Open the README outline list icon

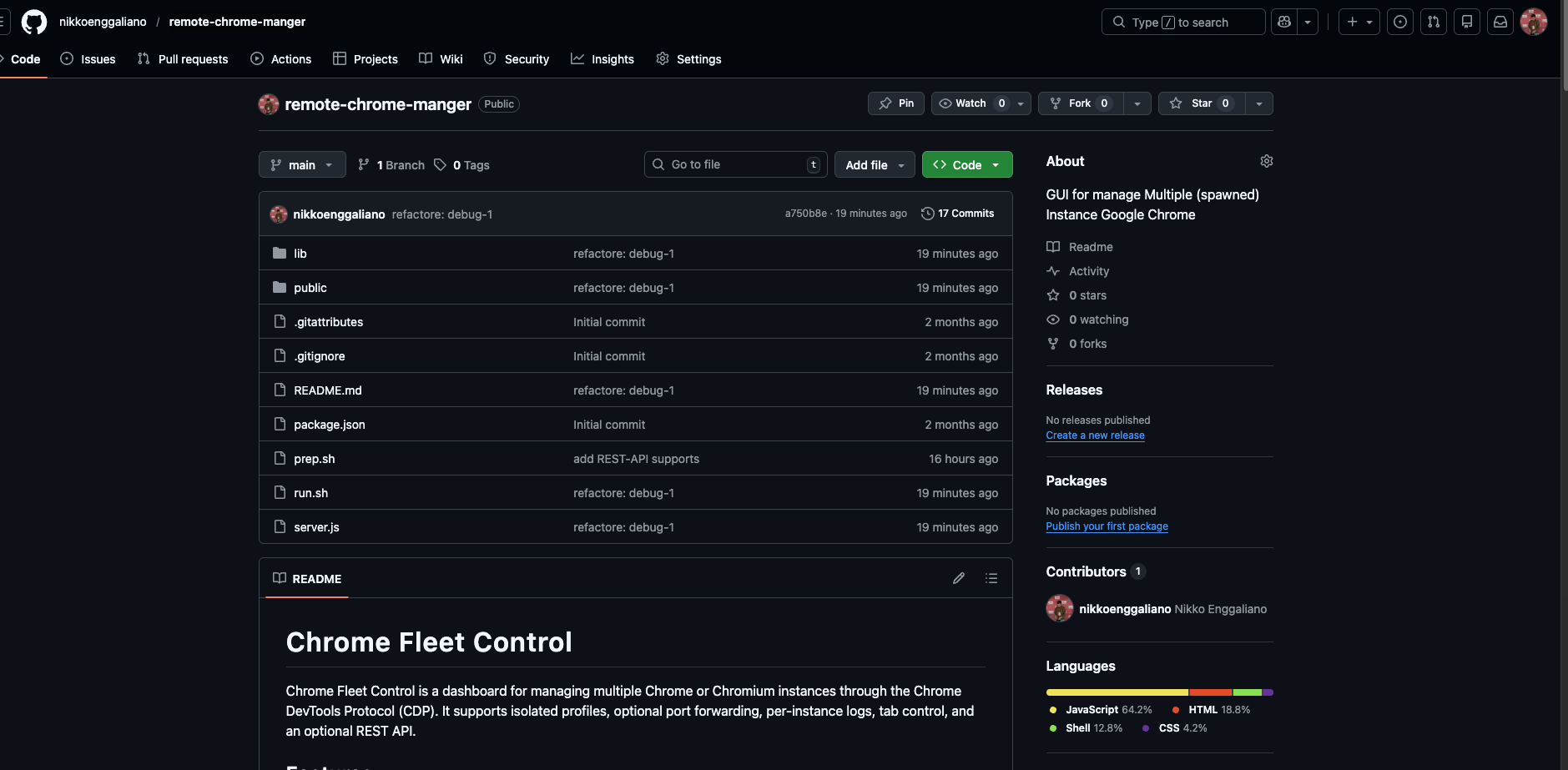pos(991,578)
